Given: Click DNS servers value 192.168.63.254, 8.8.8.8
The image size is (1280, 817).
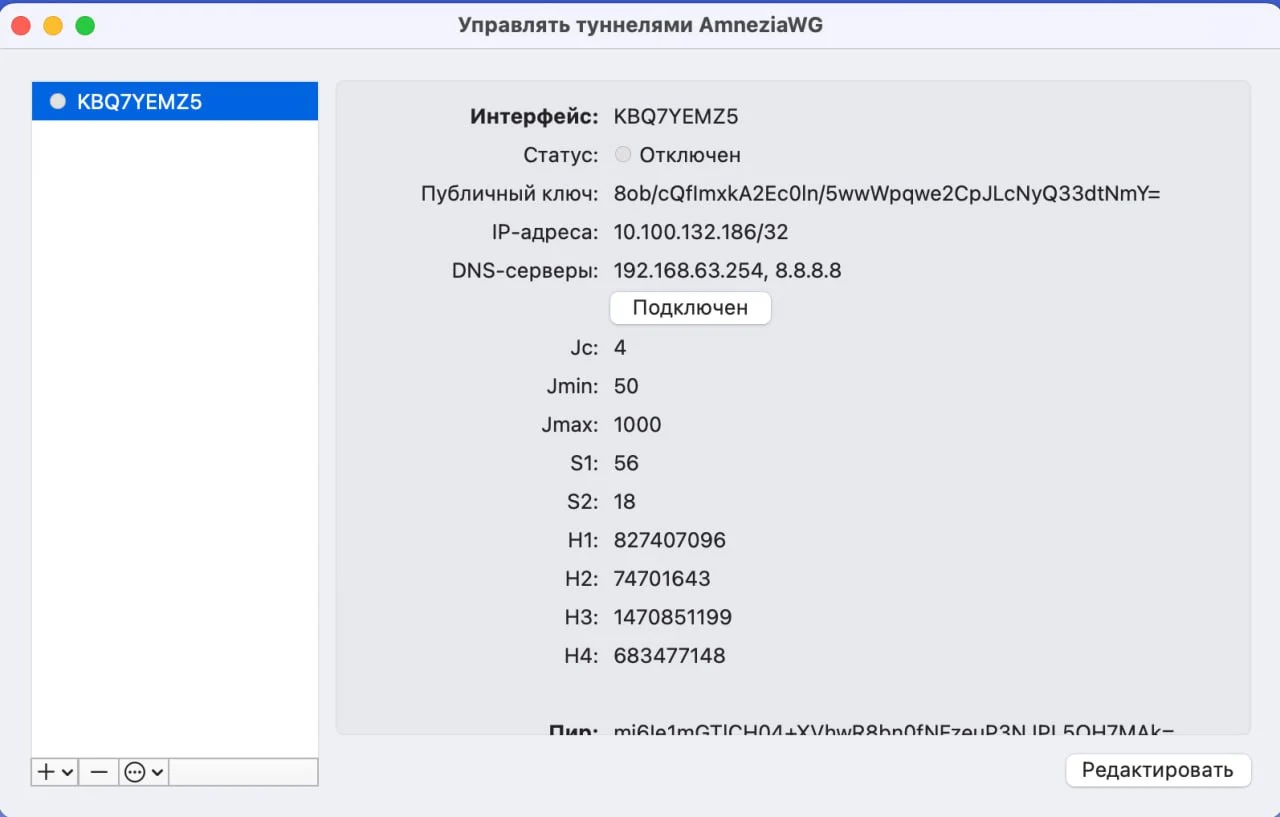Looking at the screenshot, I should click(727, 271).
